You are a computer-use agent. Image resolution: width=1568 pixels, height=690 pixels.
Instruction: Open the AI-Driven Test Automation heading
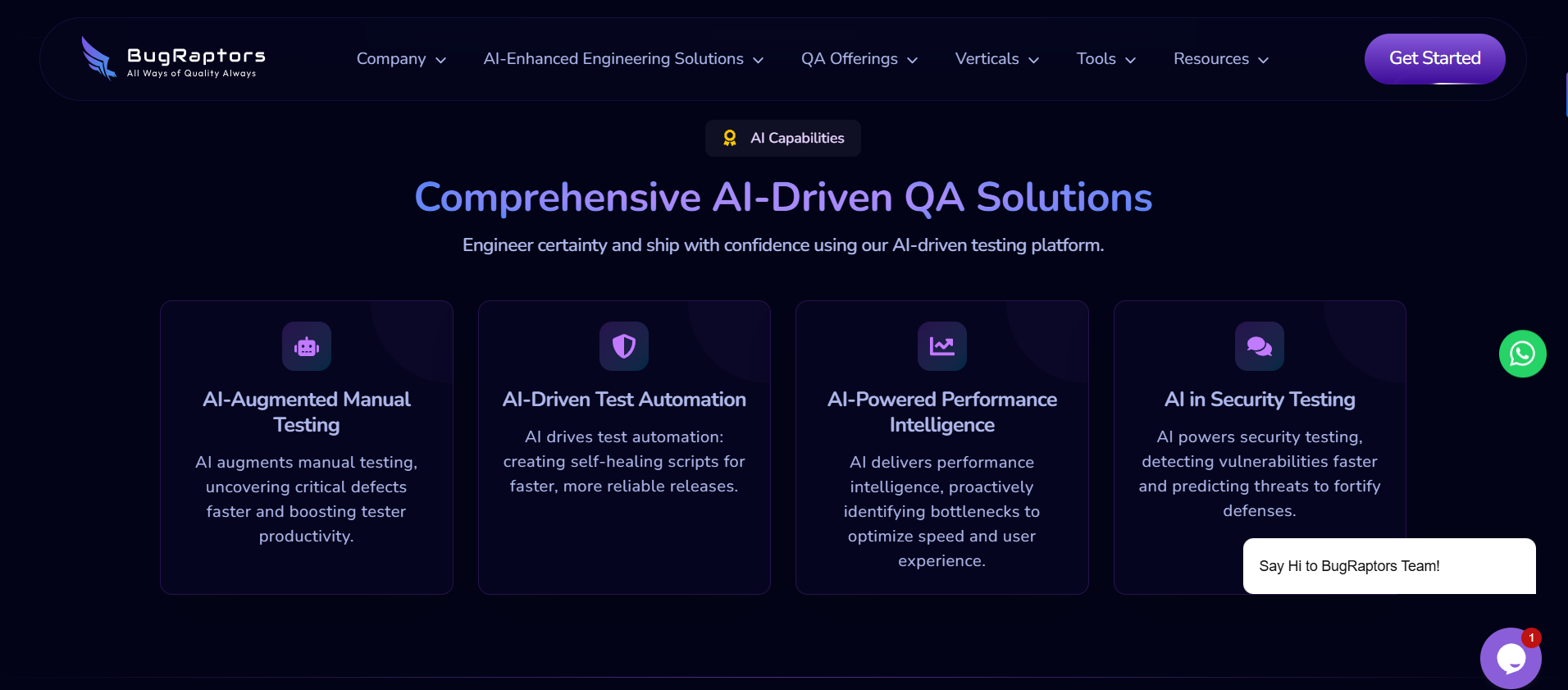(x=624, y=400)
